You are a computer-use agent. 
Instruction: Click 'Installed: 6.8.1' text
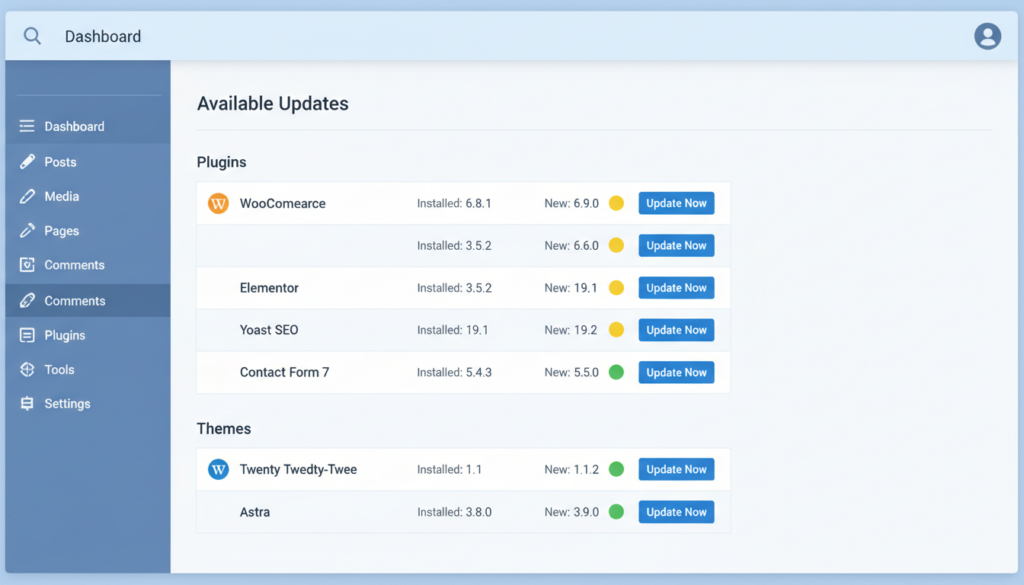pyautogui.click(x=454, y=203)
